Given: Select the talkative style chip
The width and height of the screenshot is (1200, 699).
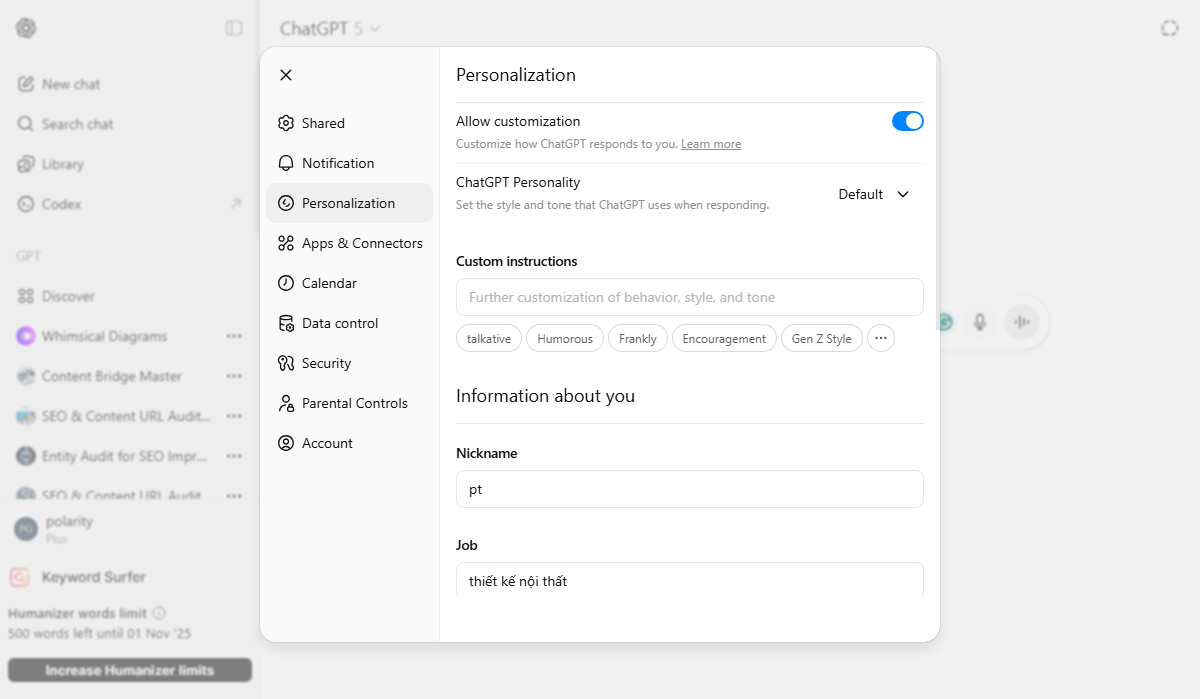Looking at the screenshot, I should [489, 339].
